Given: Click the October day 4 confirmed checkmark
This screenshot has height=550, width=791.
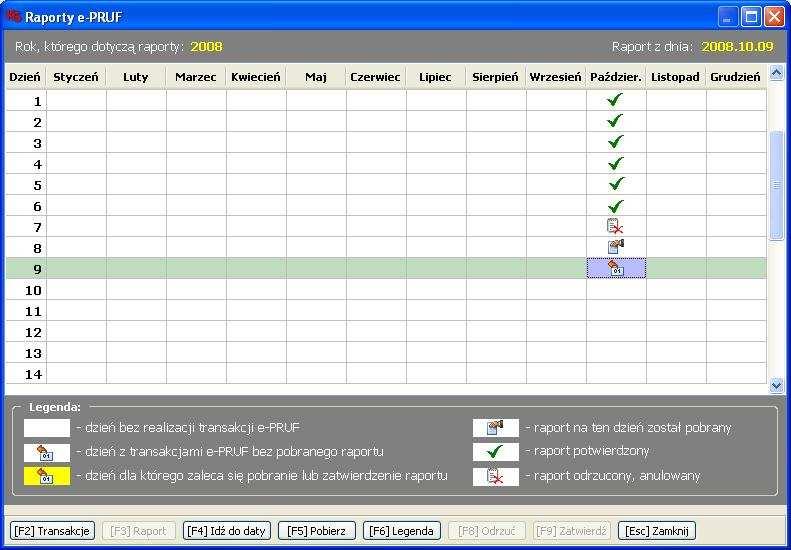Looking at the screenshot, I should point(615,163).
